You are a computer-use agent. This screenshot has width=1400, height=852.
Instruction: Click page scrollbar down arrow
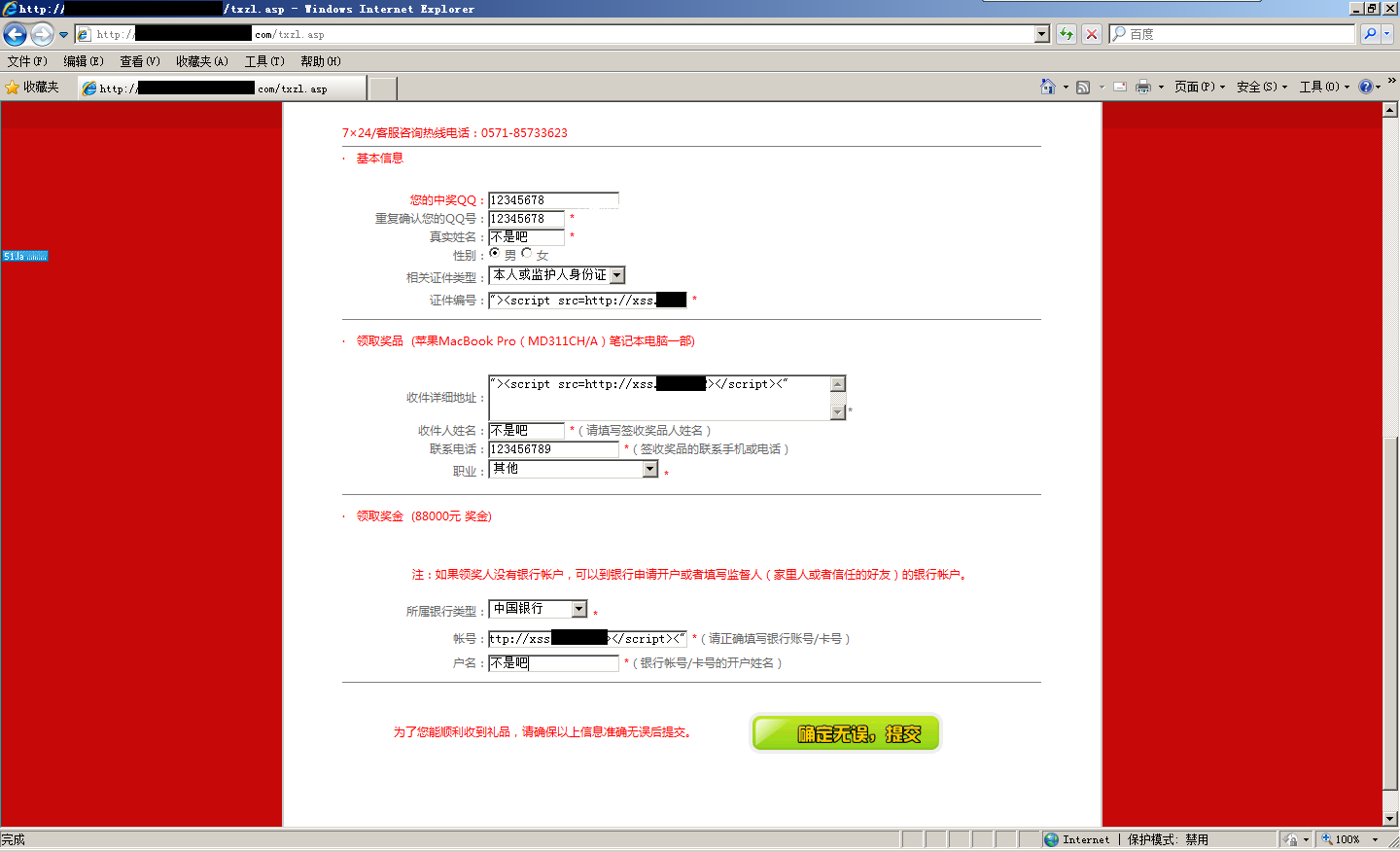[1390, 819]
